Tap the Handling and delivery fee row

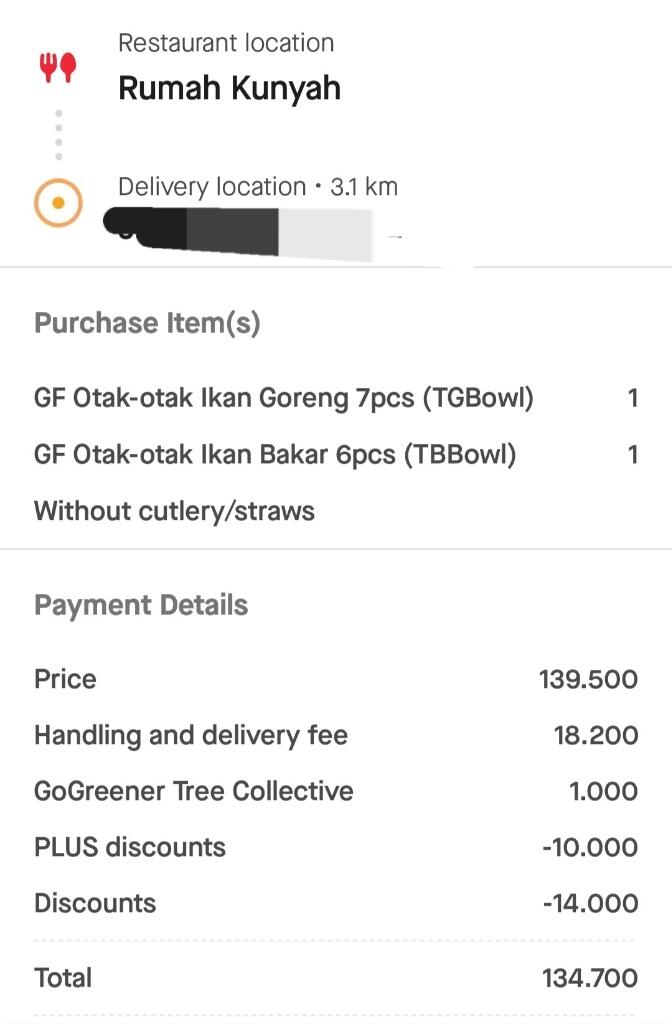pyautogui.click(x=191, y=736)
